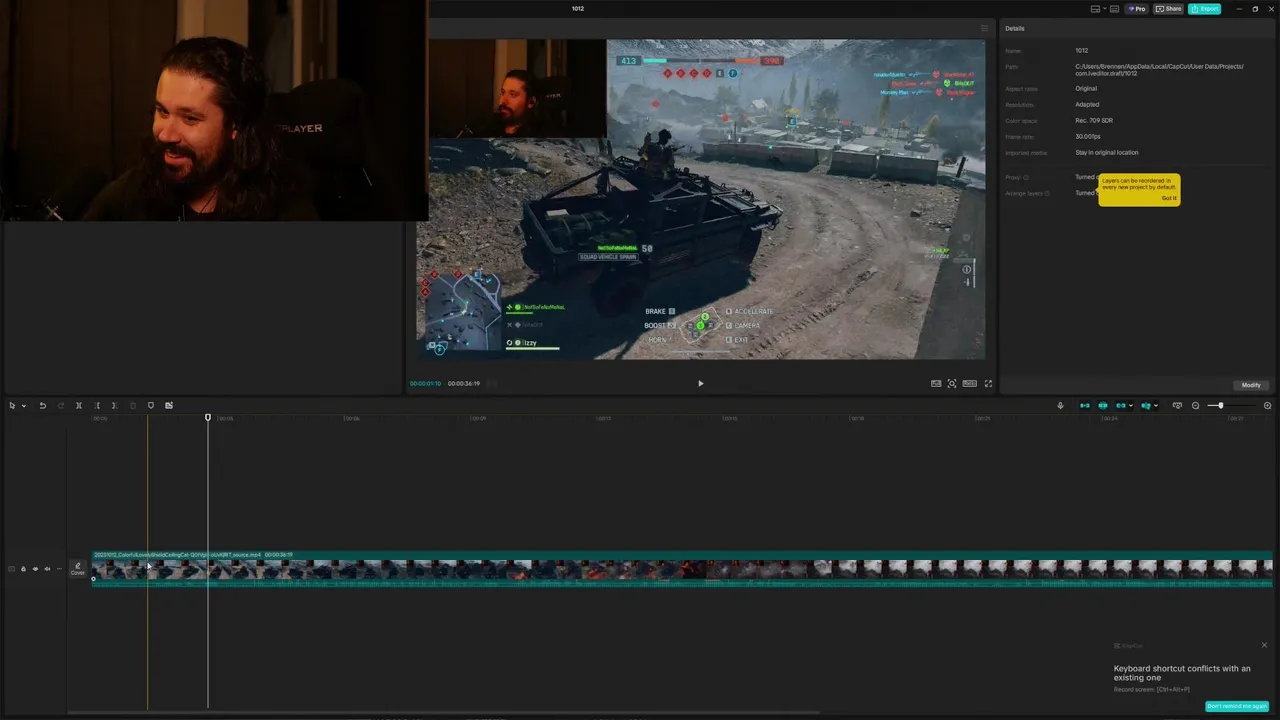Viewport: 1280px width, 720px height.
Task: Expand the layout dropdown arrow
Action: point(1105,9)
